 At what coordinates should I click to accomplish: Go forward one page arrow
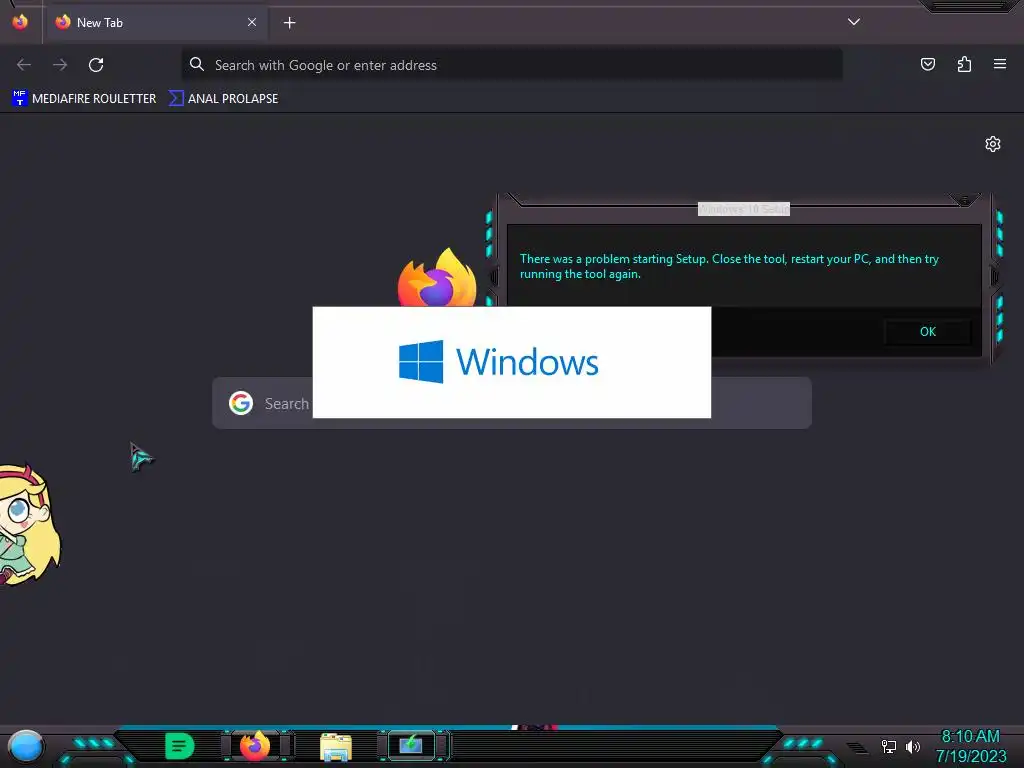coord(60,65)
